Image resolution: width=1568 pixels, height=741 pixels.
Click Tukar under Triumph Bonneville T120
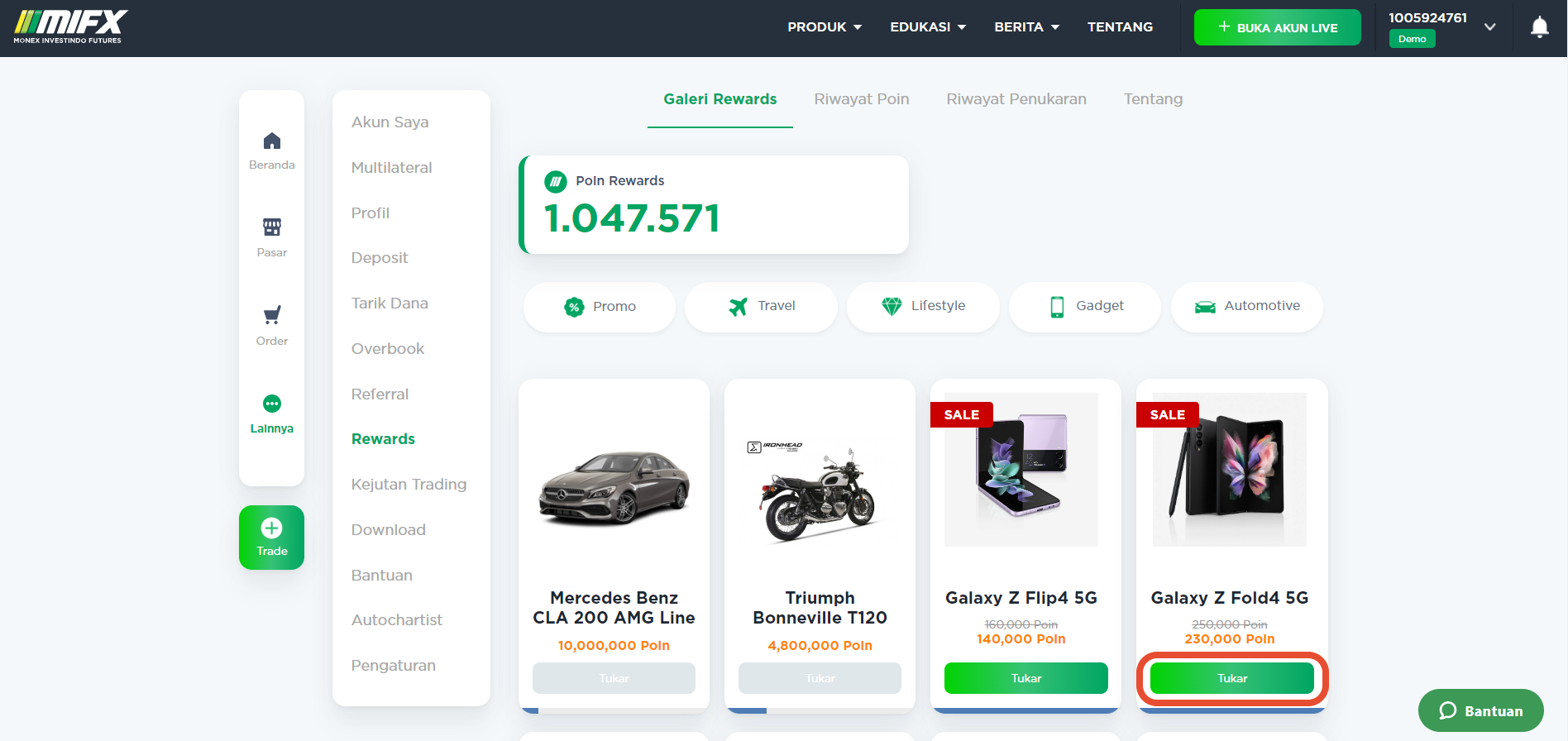click(x=820, y=678)
